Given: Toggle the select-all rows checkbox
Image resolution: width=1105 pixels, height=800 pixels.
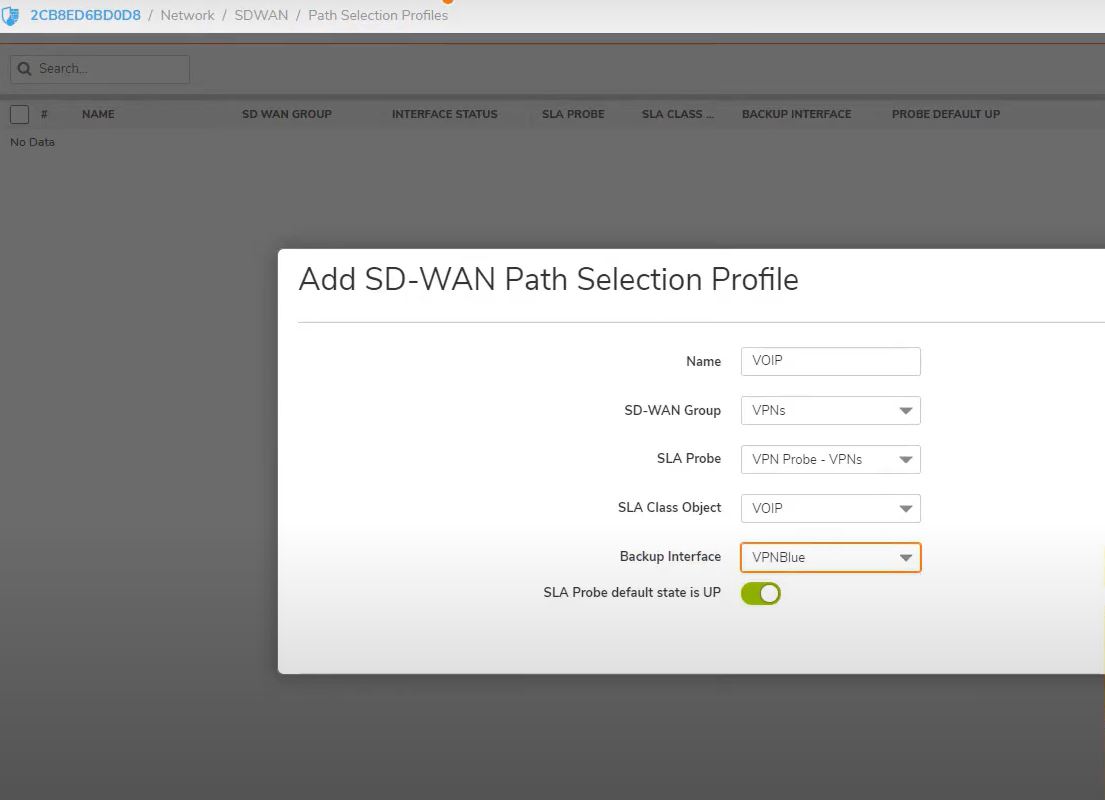Looking at the screenshot, I should coord(19,114).
